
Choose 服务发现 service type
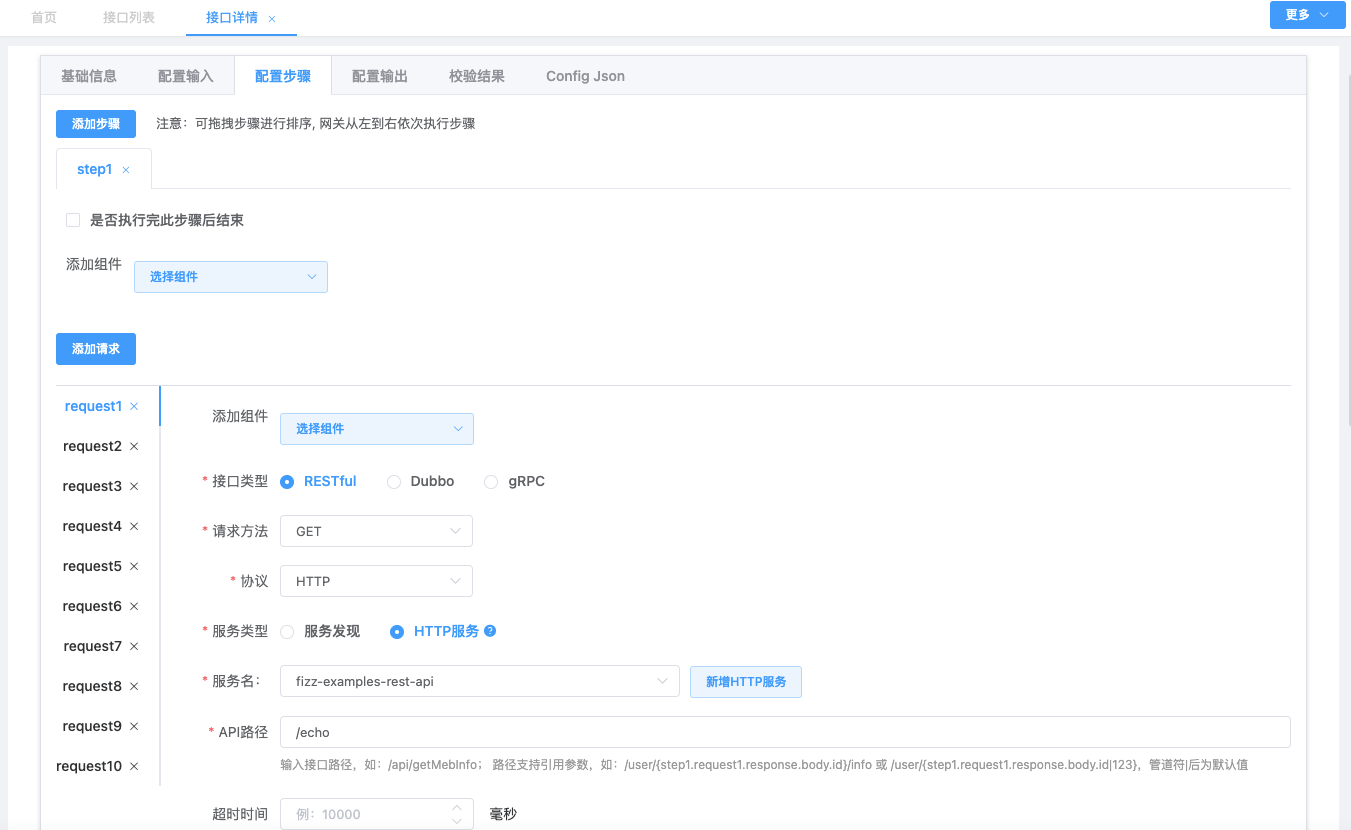[287, 631]
